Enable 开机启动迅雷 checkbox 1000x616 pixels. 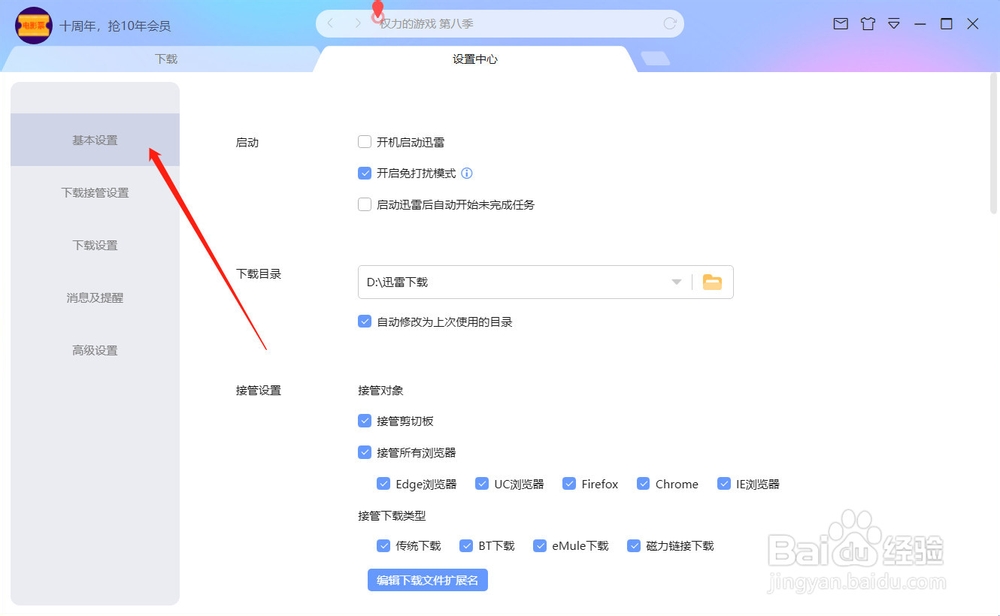pyautogui.click(x=364, y=142)
